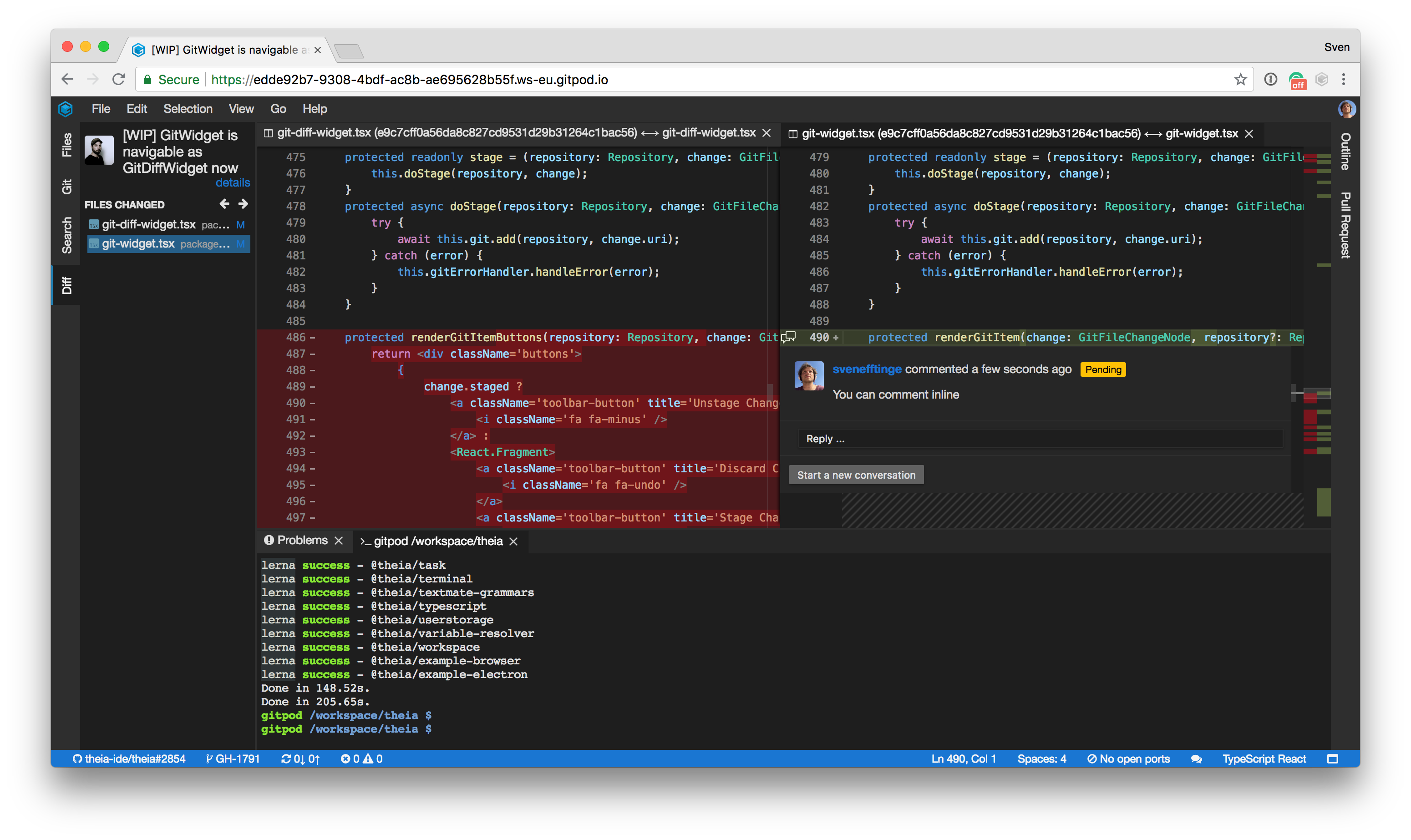Click Start a new conversation button
This screenshot has height=840, width=1411.
click(x=856, y=476)
